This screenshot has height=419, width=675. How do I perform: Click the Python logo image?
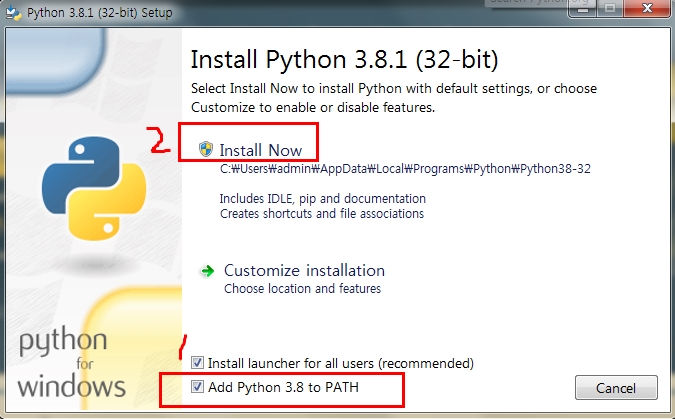(x=94, y=189)
